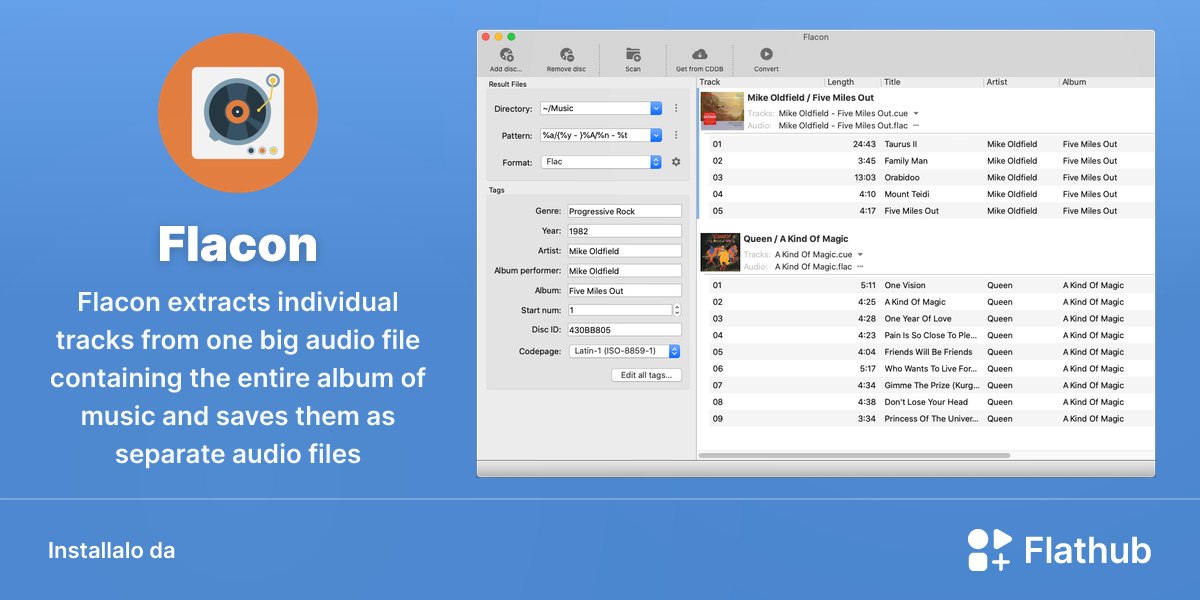The width and height of the screenshot is (1200, 600).
Task: Click the Queen / A Kind Of Magic heading
Action: 796,239
